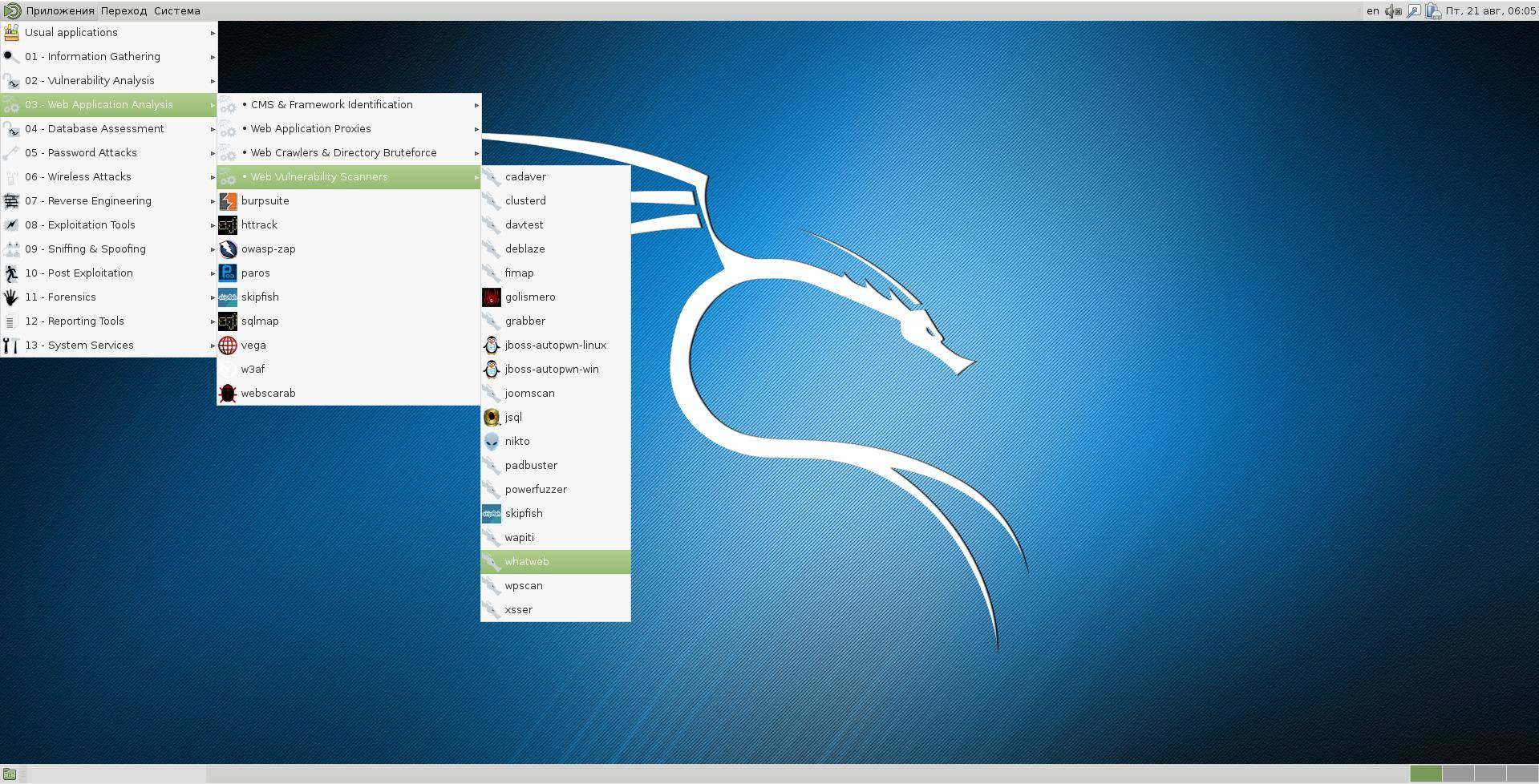
Task: Launch cadaver from the scanners list
Action: pos(555,177)
